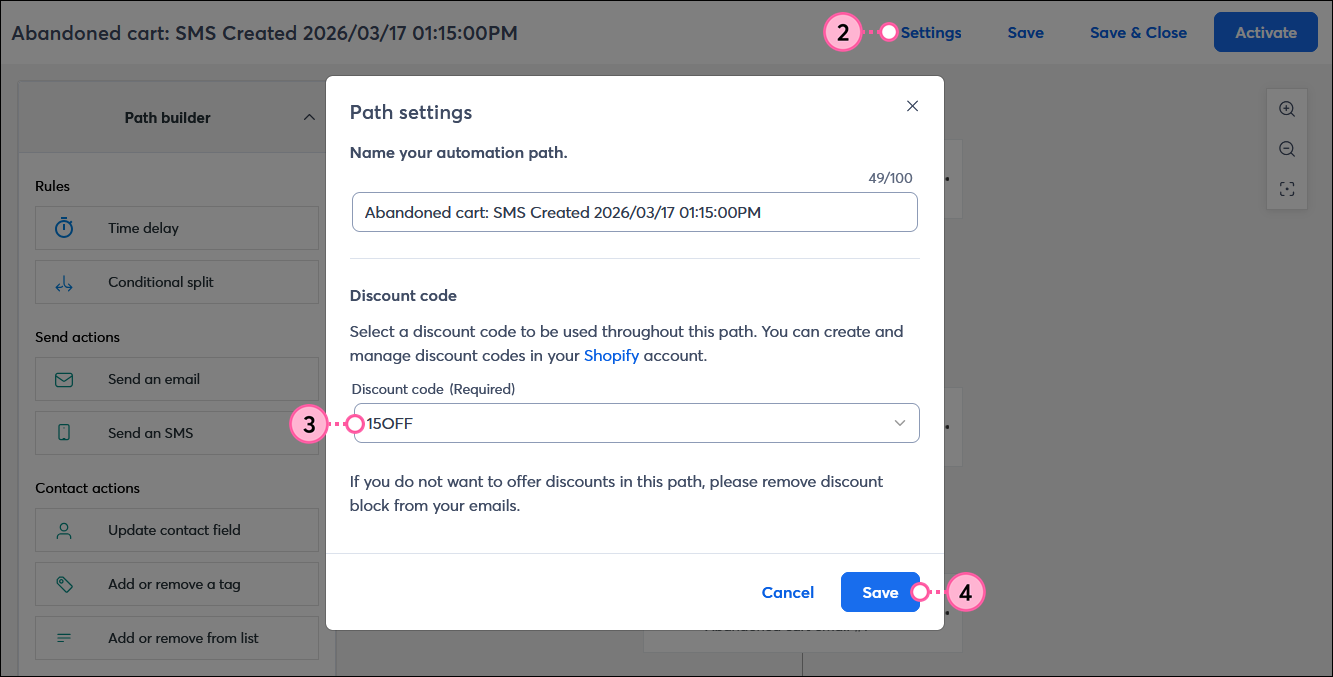Click the Send an SMS phone icon
This screenshot has height=677, width=1333.
(63, 432)
